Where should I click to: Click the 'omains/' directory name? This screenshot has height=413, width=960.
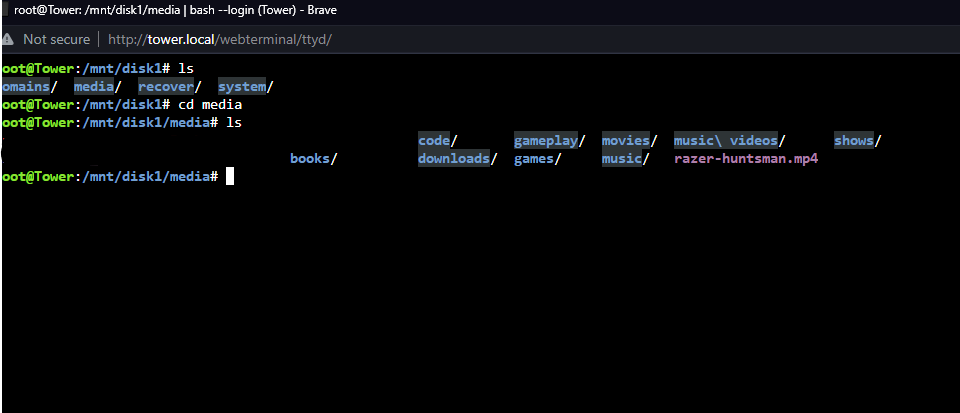point(30,87)
